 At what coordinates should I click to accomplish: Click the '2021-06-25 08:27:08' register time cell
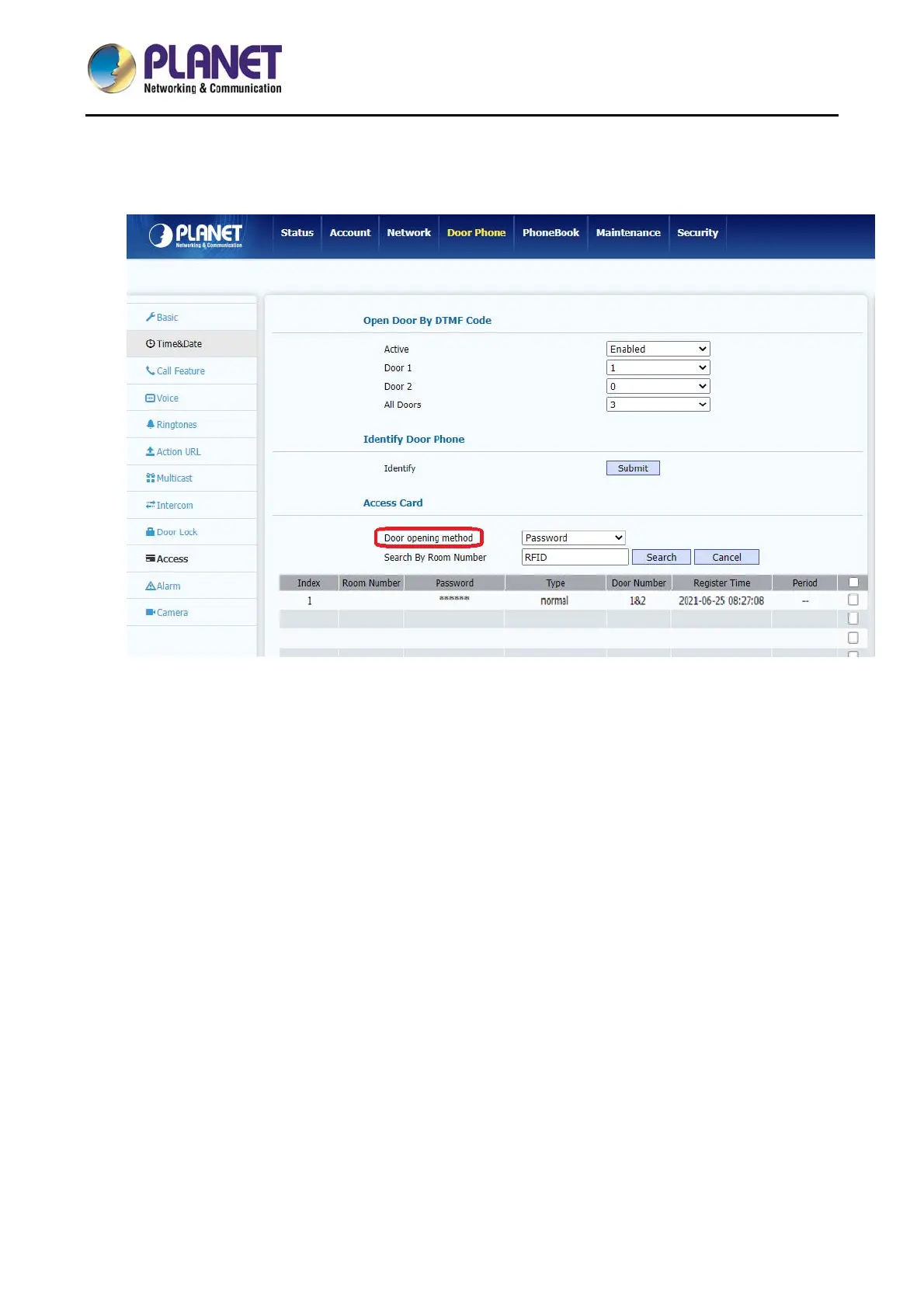click(721, 600)
